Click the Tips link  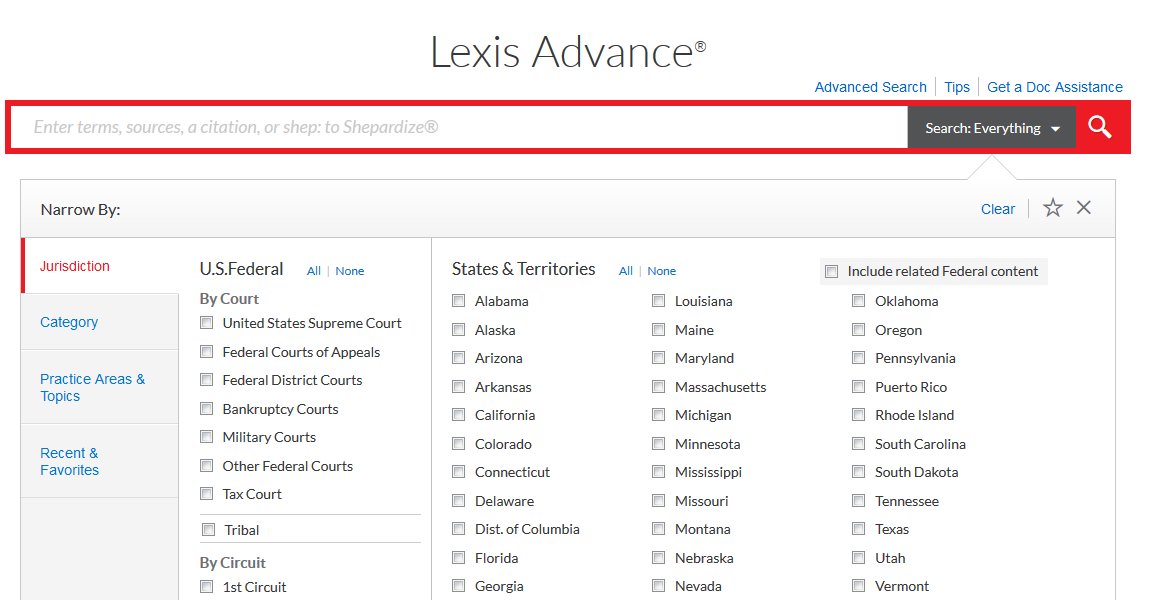coord(956,87)
